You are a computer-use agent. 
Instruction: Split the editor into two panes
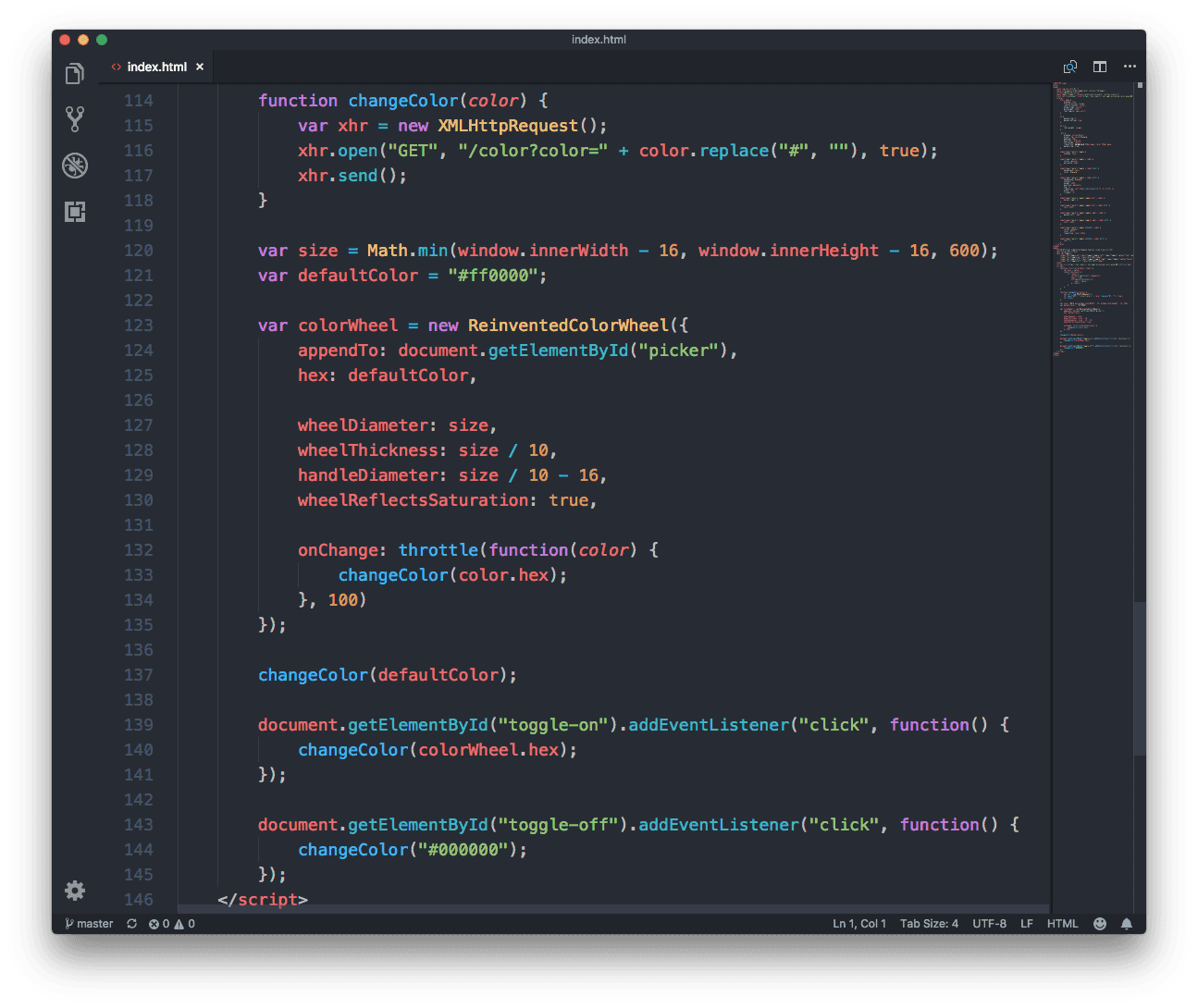[1100, 67]
